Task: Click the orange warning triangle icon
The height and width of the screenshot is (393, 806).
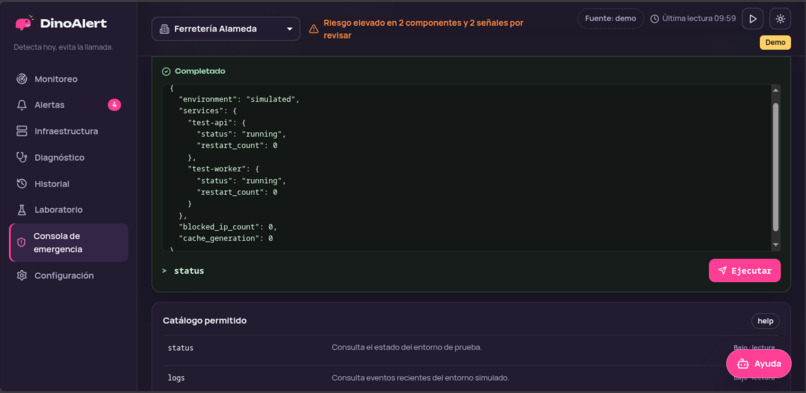Action: (314, 29)
